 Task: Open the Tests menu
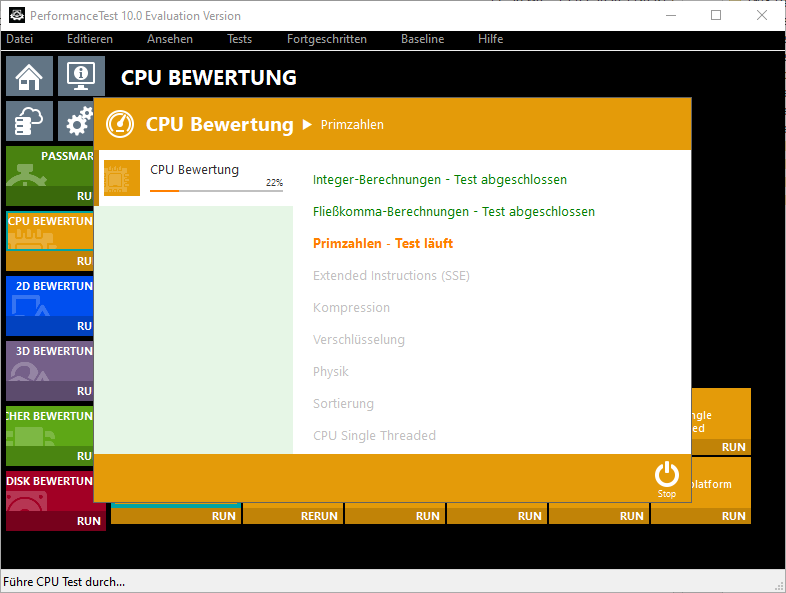239,39
